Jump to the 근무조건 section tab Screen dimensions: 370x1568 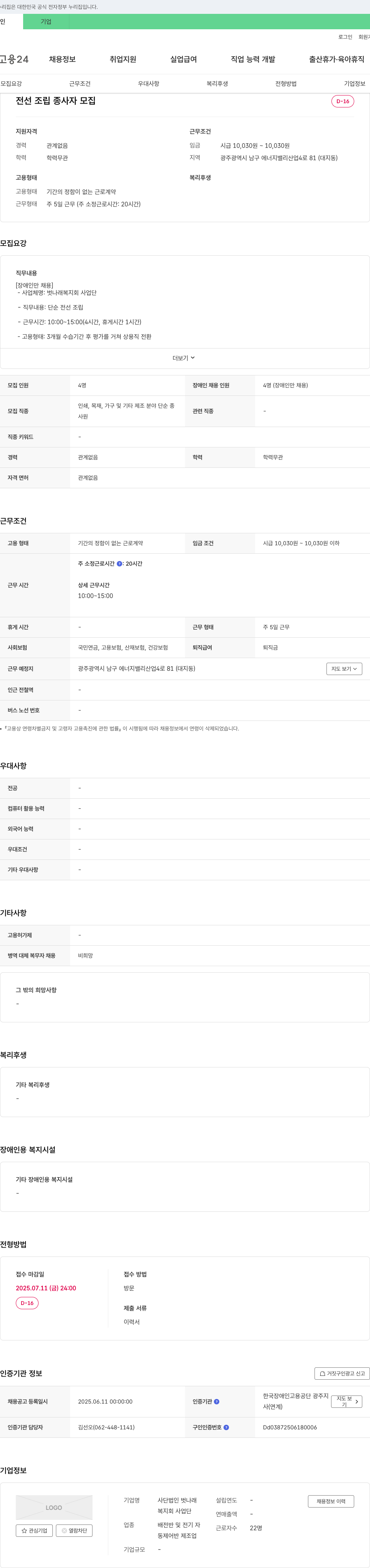pos(80,84)
